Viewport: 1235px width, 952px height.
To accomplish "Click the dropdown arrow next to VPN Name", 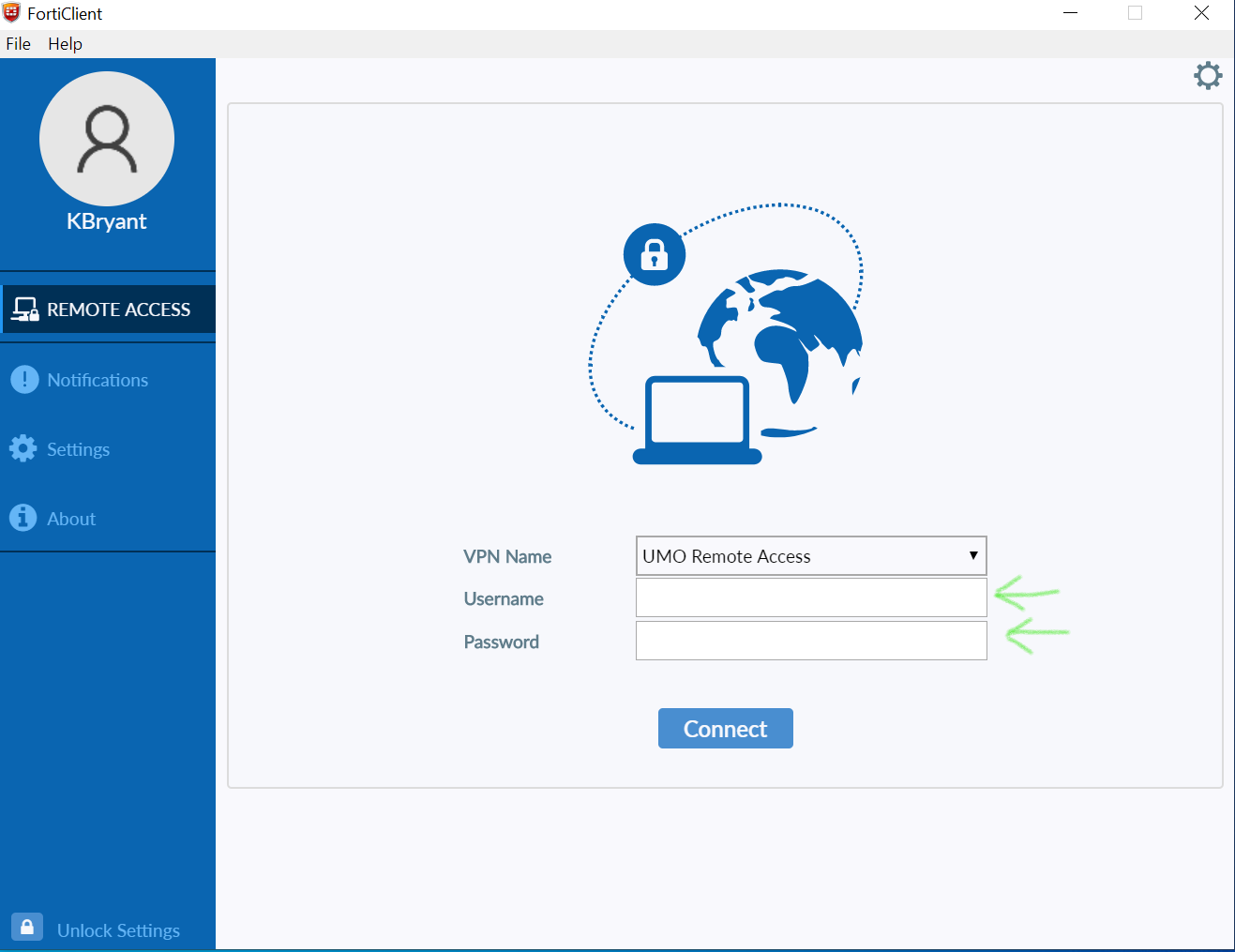I will [973, 555].
